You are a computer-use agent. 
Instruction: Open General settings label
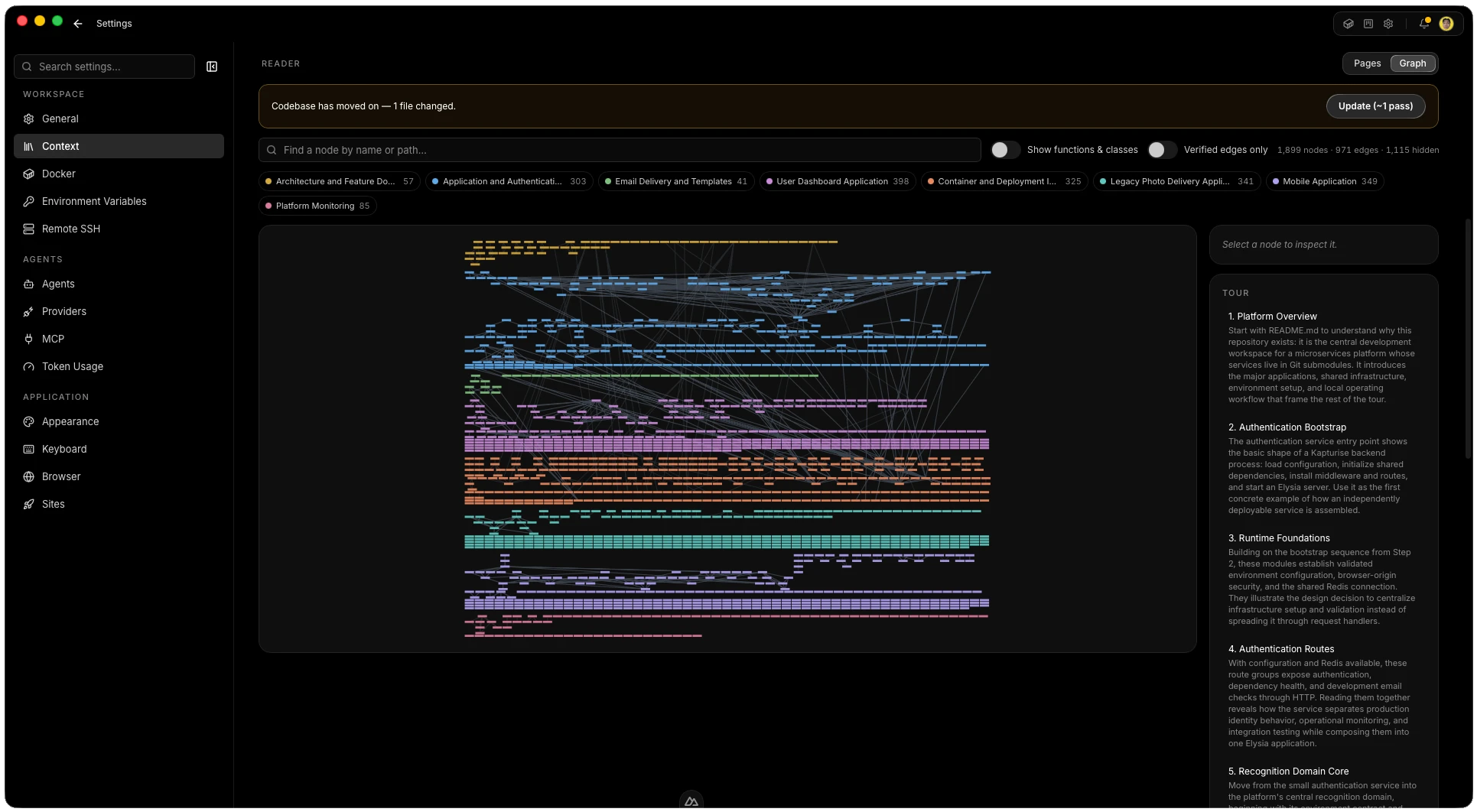point(60,119)
